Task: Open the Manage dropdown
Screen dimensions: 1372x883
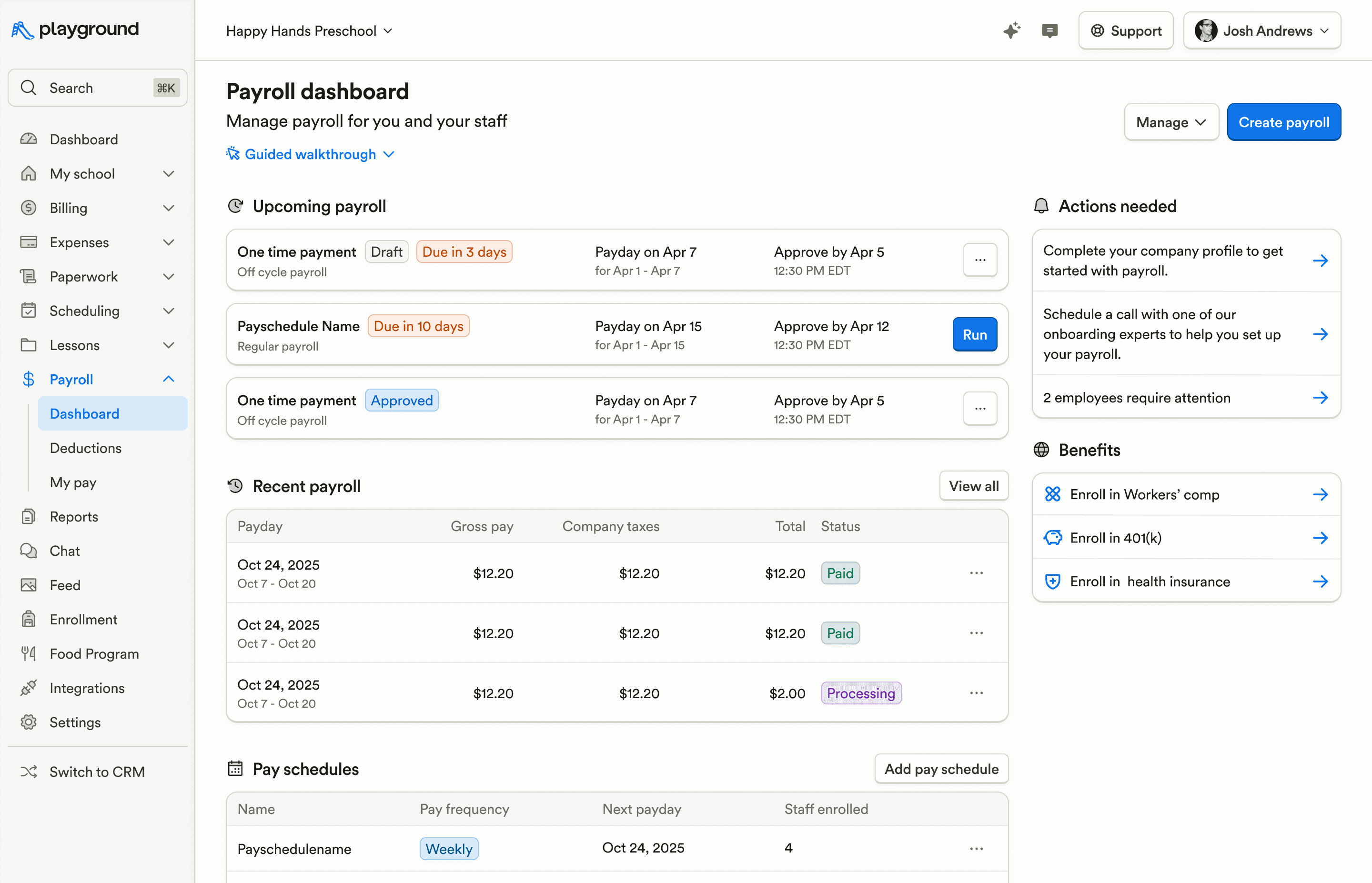Action: pos(1171,122)
